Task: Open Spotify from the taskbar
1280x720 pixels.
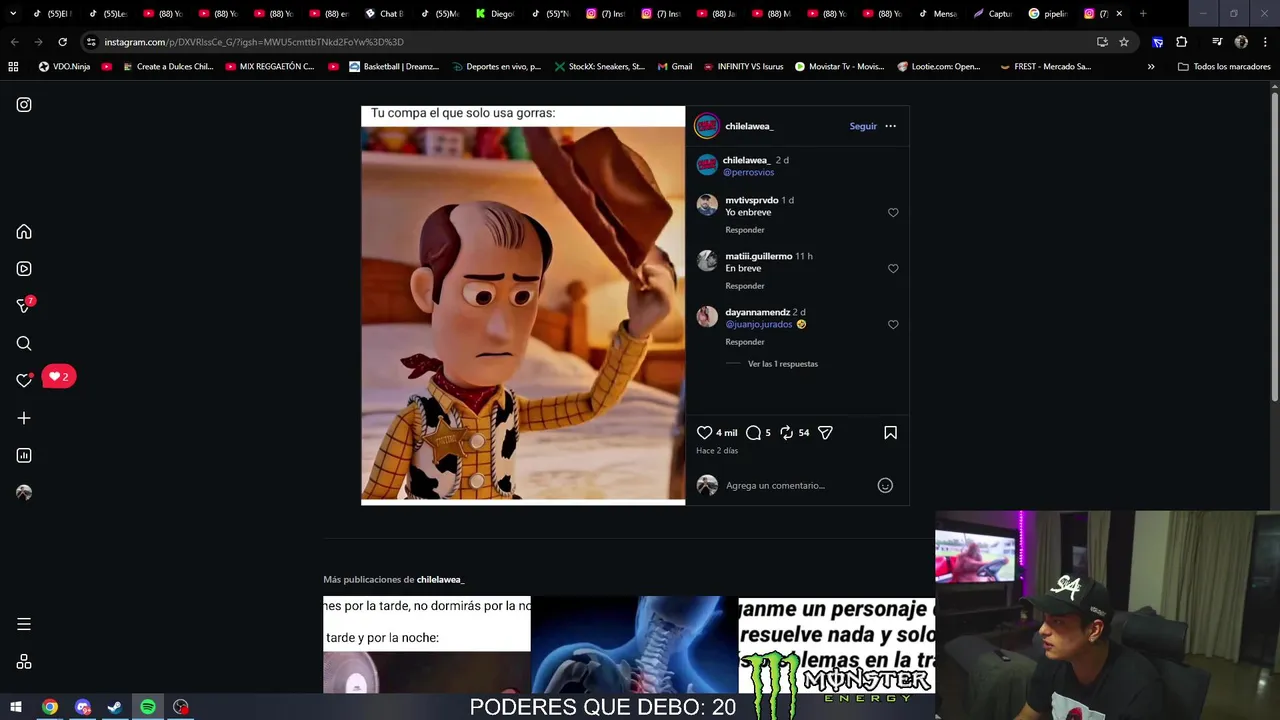Action: (x=148, y=707)
